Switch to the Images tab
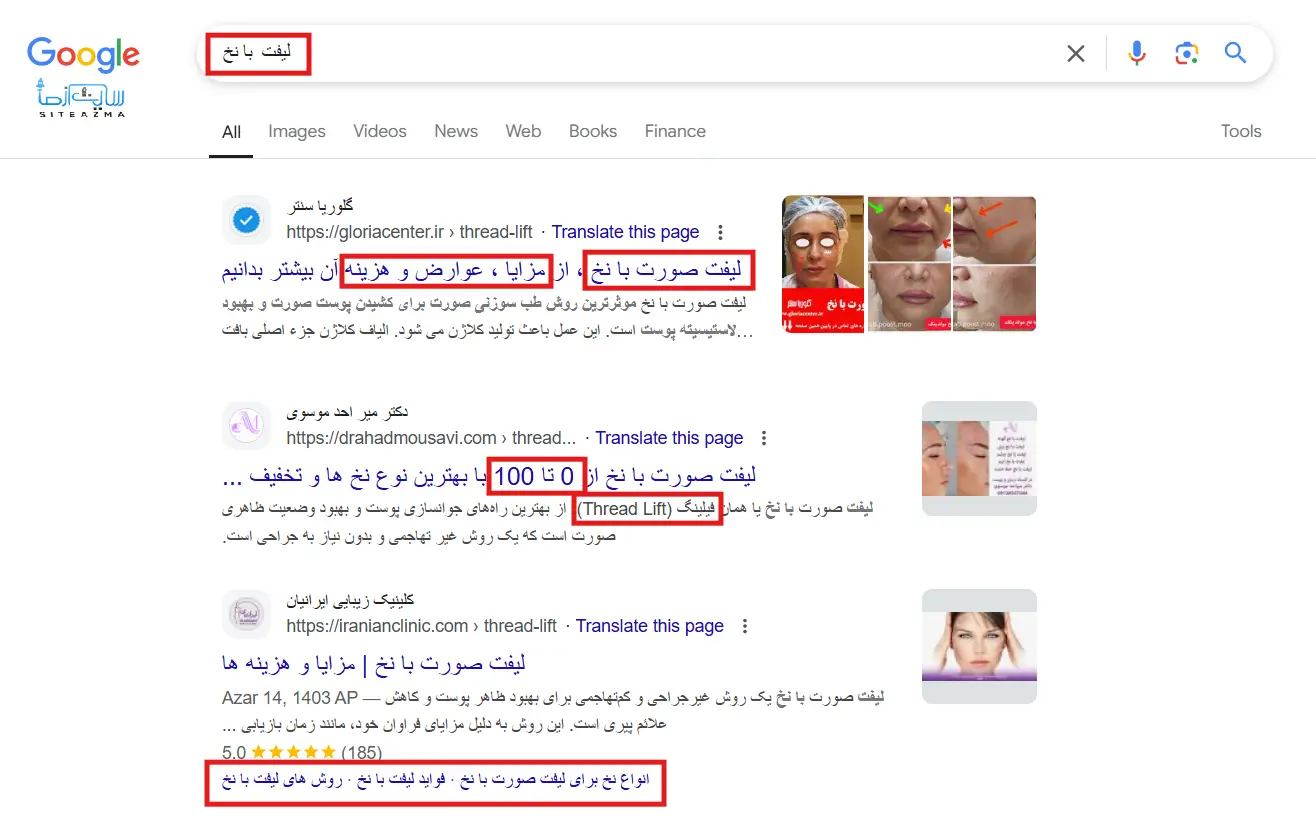This screenshot has width=1316, height=831. click(x=297, y=131)
